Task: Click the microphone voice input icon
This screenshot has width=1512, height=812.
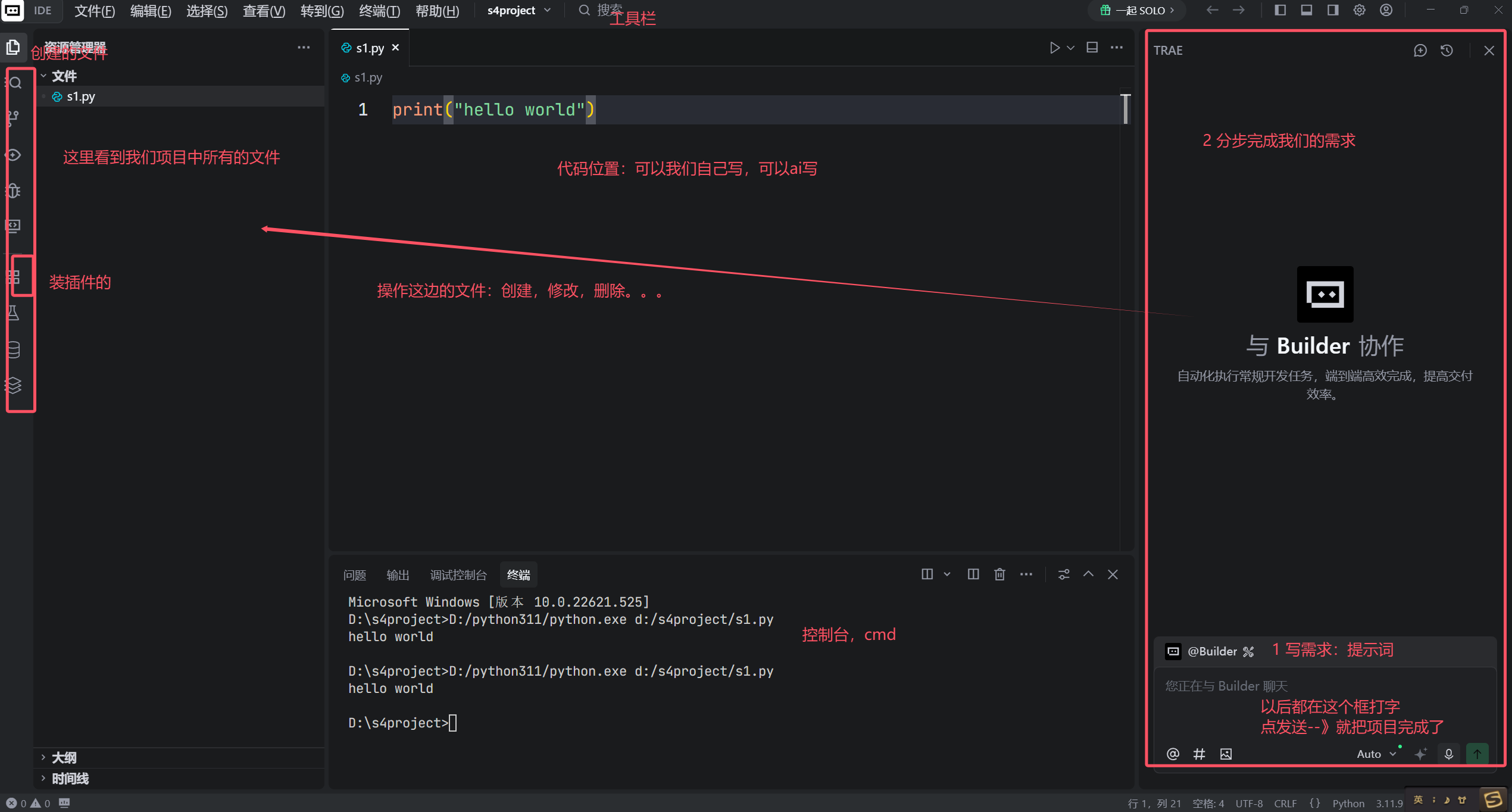Action: pos(1449,754)
